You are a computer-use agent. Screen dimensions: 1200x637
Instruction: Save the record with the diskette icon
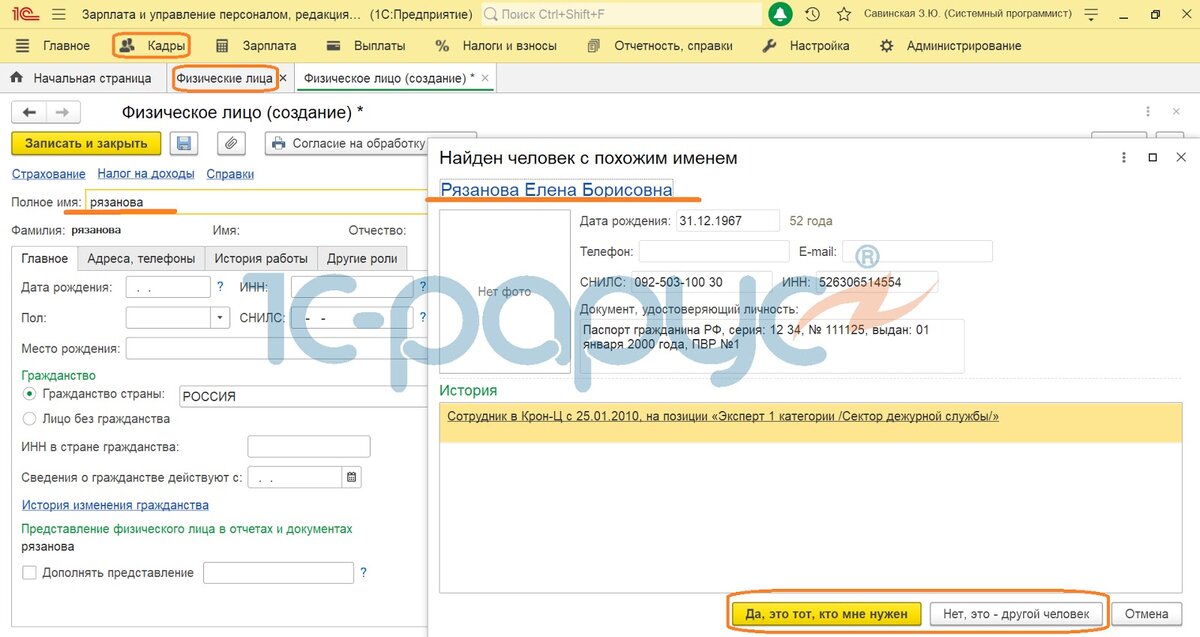coord(184,144)
